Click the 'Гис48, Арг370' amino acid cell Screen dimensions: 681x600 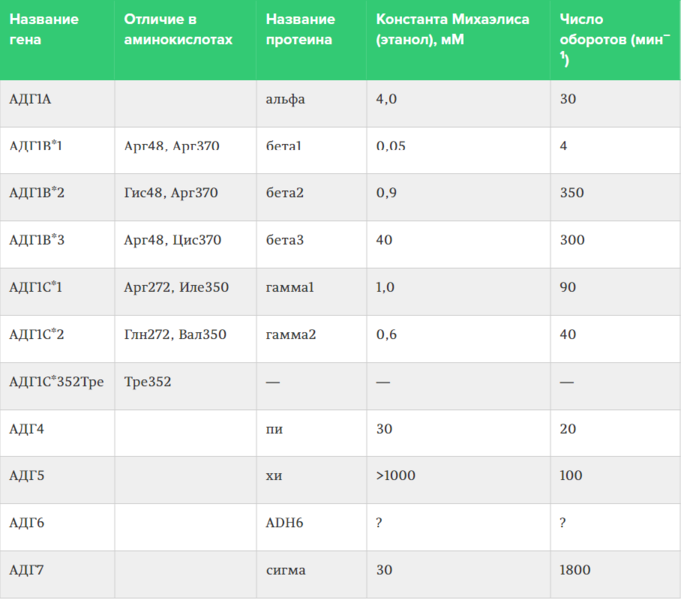[185, 197]
